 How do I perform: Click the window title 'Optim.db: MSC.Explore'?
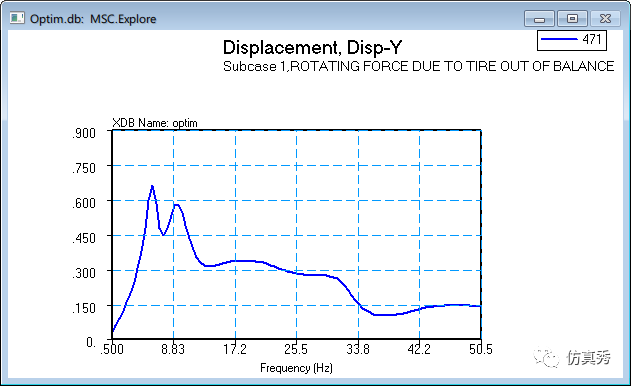[93, 19]
